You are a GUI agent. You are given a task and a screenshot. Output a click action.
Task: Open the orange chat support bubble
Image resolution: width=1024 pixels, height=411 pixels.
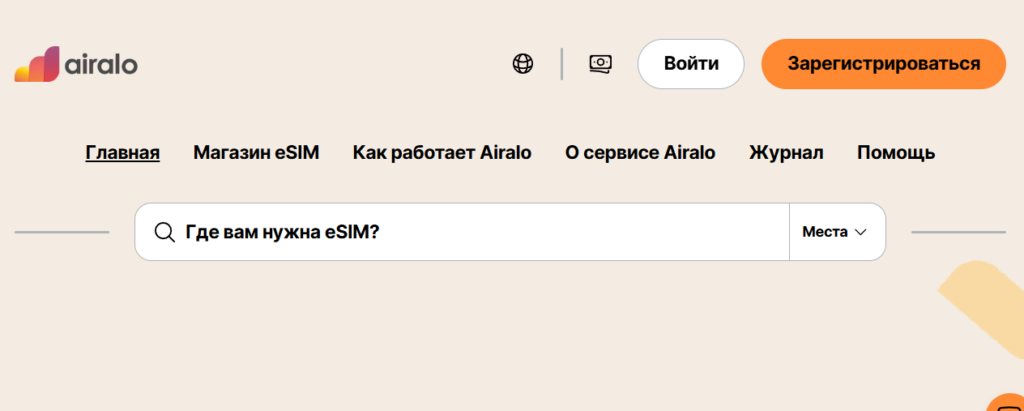(1006, 403)
